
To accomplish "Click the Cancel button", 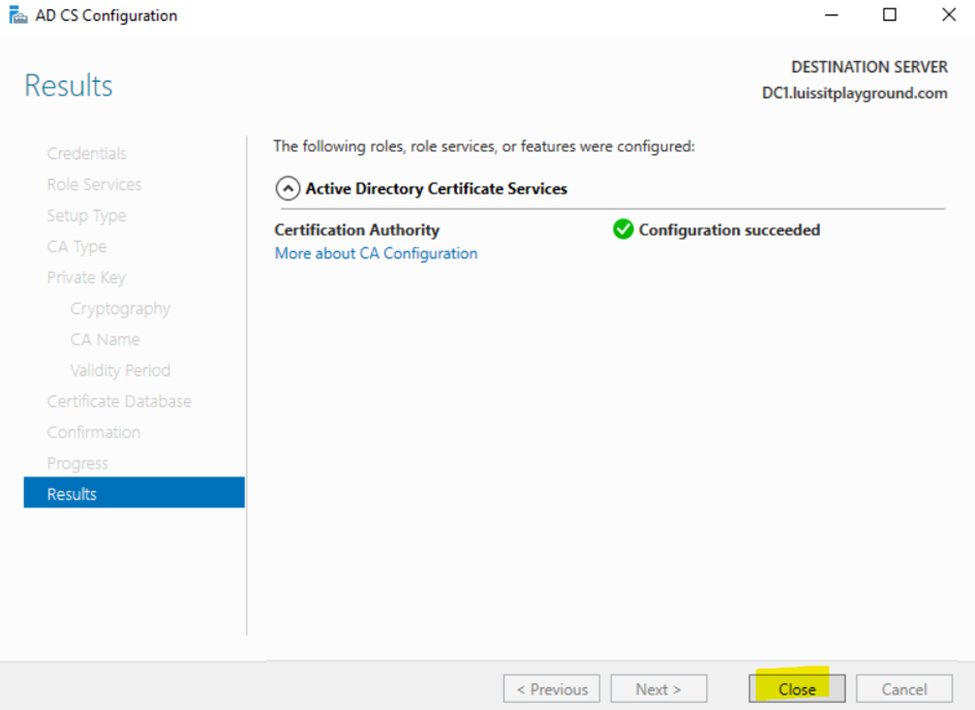I will [x=904, y=689].
